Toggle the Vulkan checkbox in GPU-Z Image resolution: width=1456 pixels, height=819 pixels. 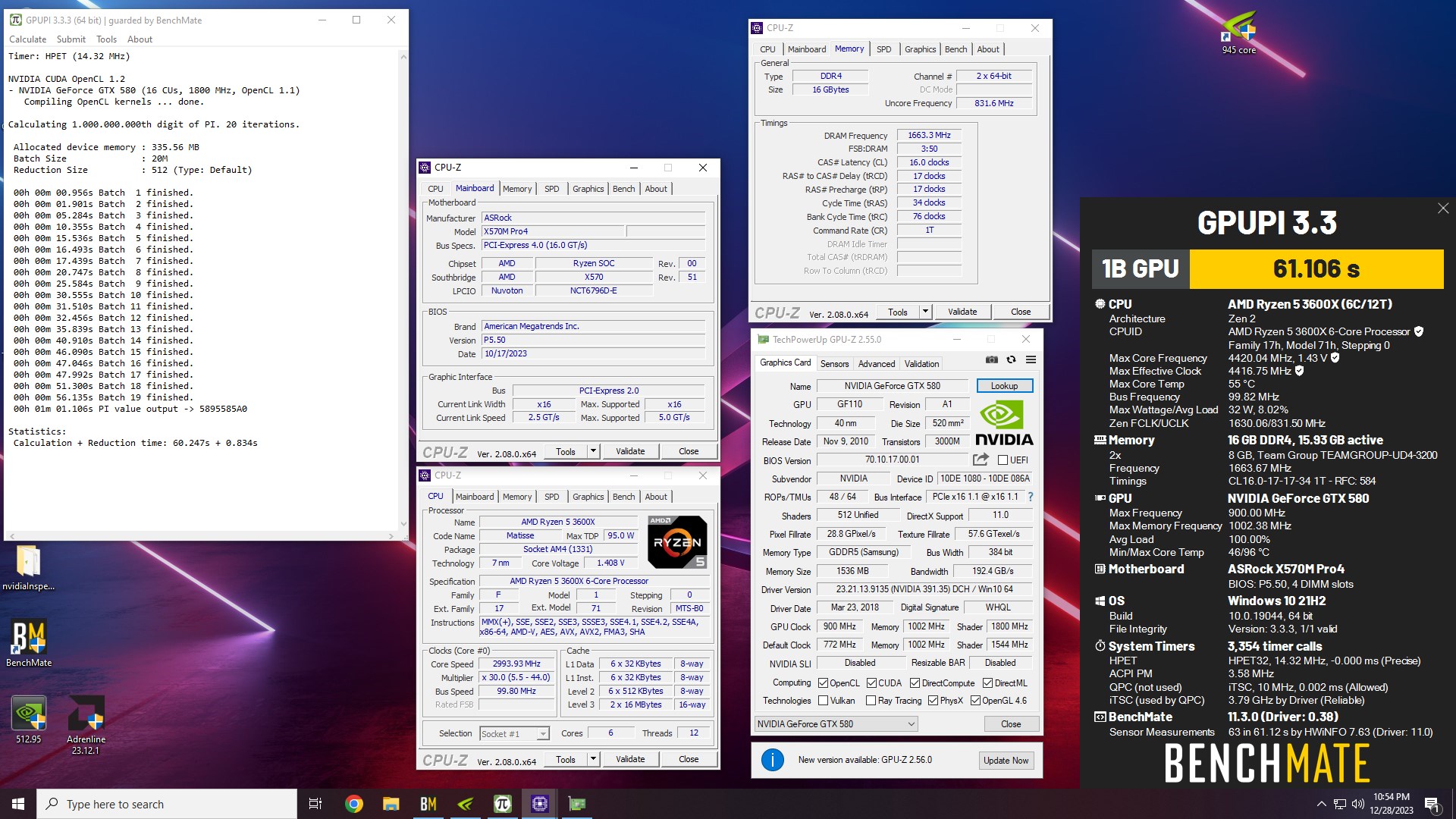click(x=823, y=701)
